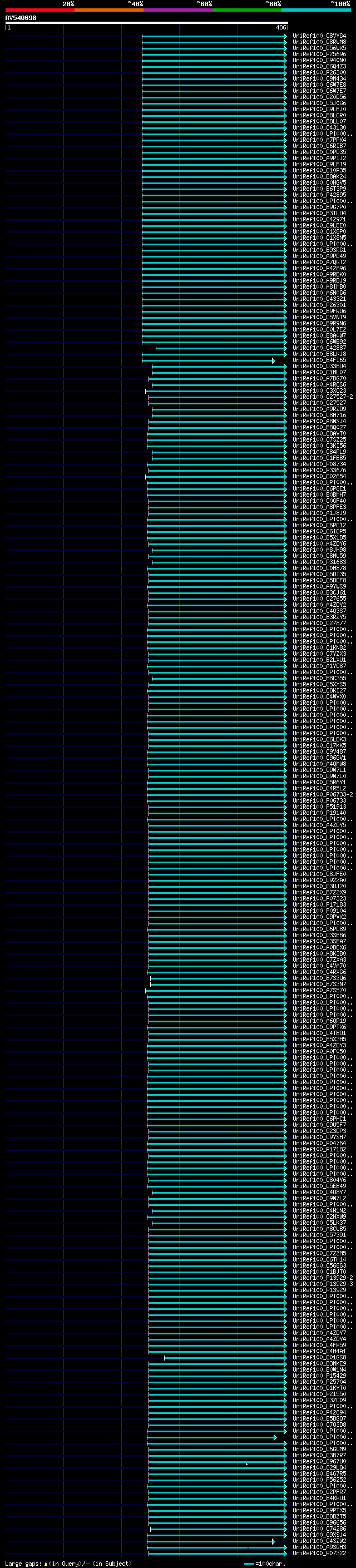Click the cyan ~100% identity legend segment
The image size is (356, 1568).
click(317, 10)
